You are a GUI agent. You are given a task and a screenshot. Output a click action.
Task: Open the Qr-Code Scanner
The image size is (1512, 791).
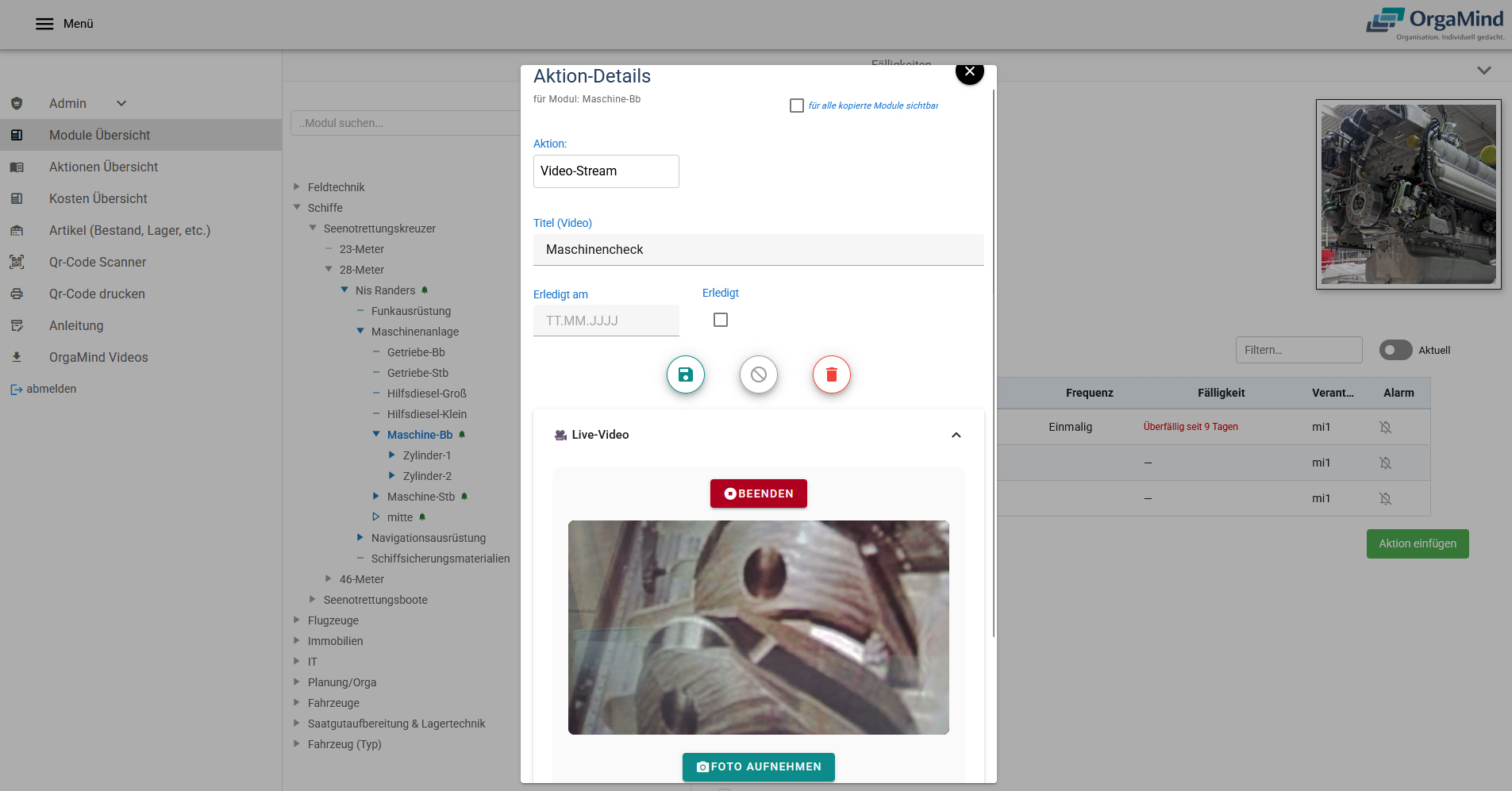(x=97, y=262)
